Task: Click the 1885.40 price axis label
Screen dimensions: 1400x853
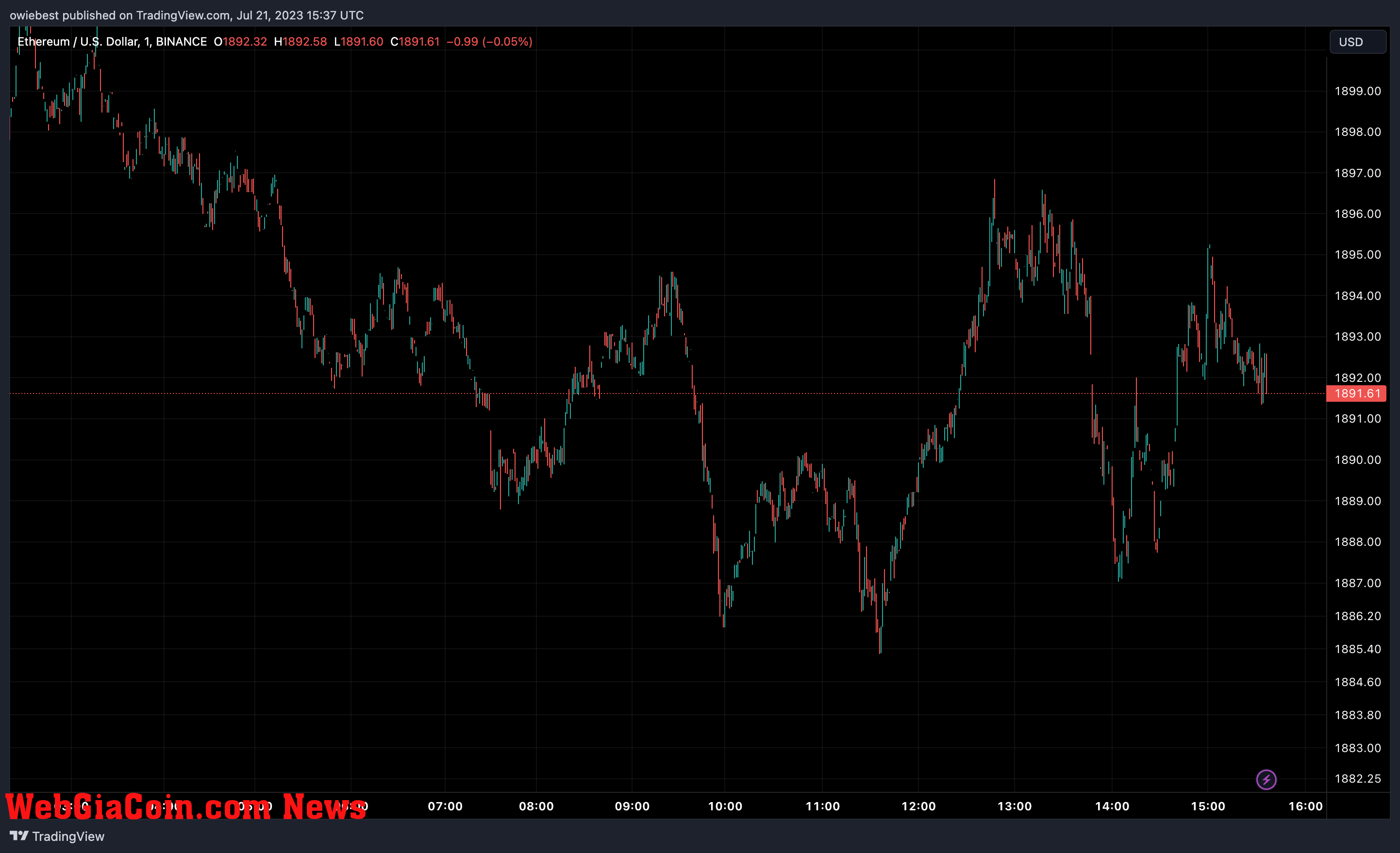Action: point(1357,649)
